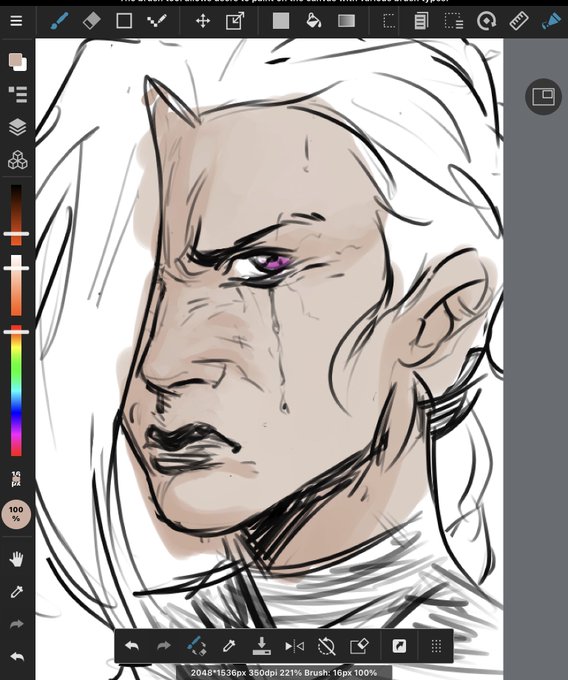Reset canvas rotation in shortcut bar
Screen dimensions: 568x680
point(326,646)
